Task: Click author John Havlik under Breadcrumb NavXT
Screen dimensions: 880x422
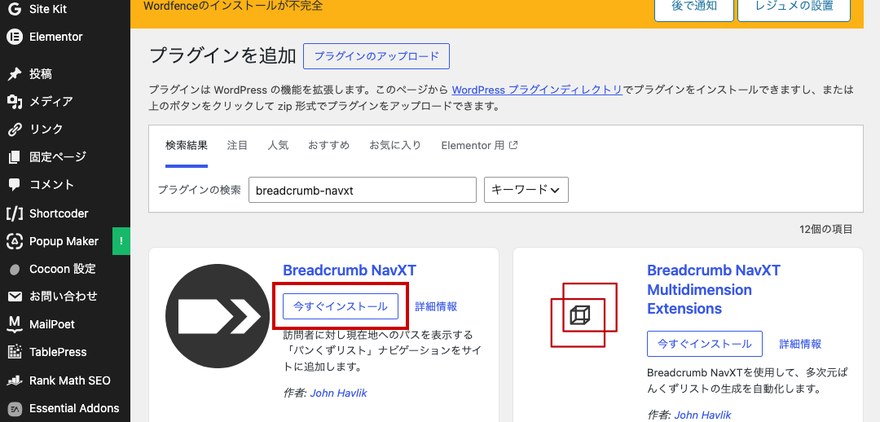Action: [x=338, y=393]
